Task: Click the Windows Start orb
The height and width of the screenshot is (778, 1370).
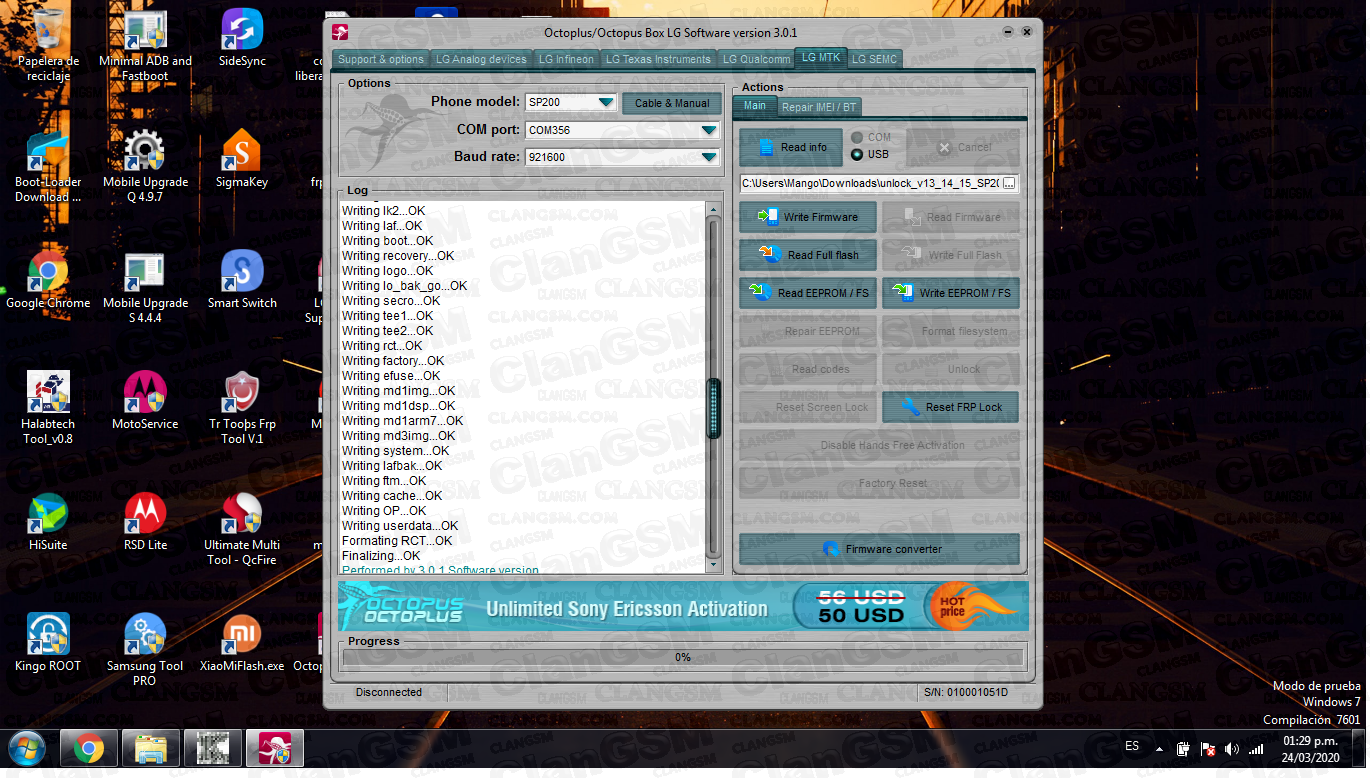Action: coord(27,748)
